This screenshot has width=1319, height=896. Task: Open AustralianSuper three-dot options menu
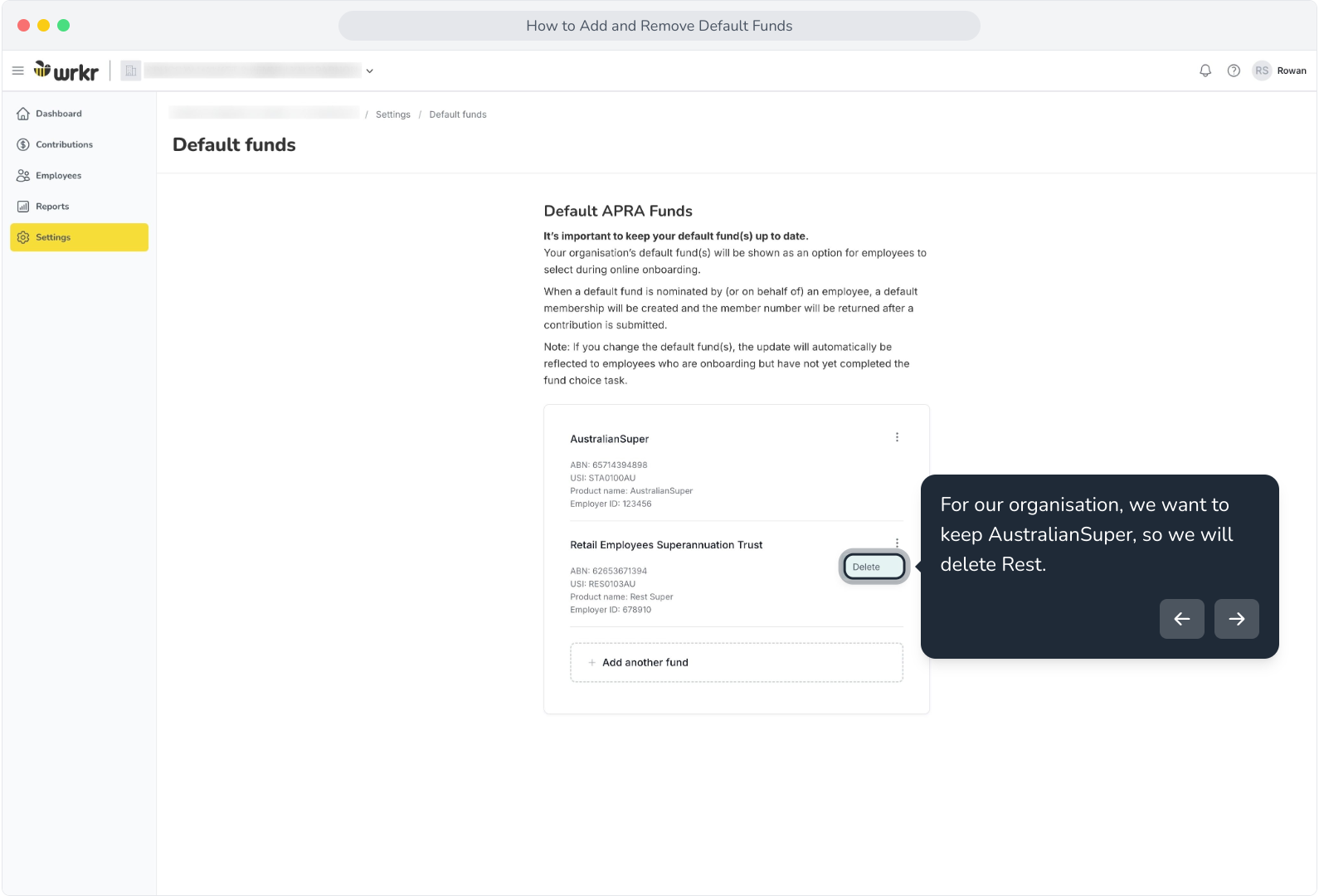[897, 437]
